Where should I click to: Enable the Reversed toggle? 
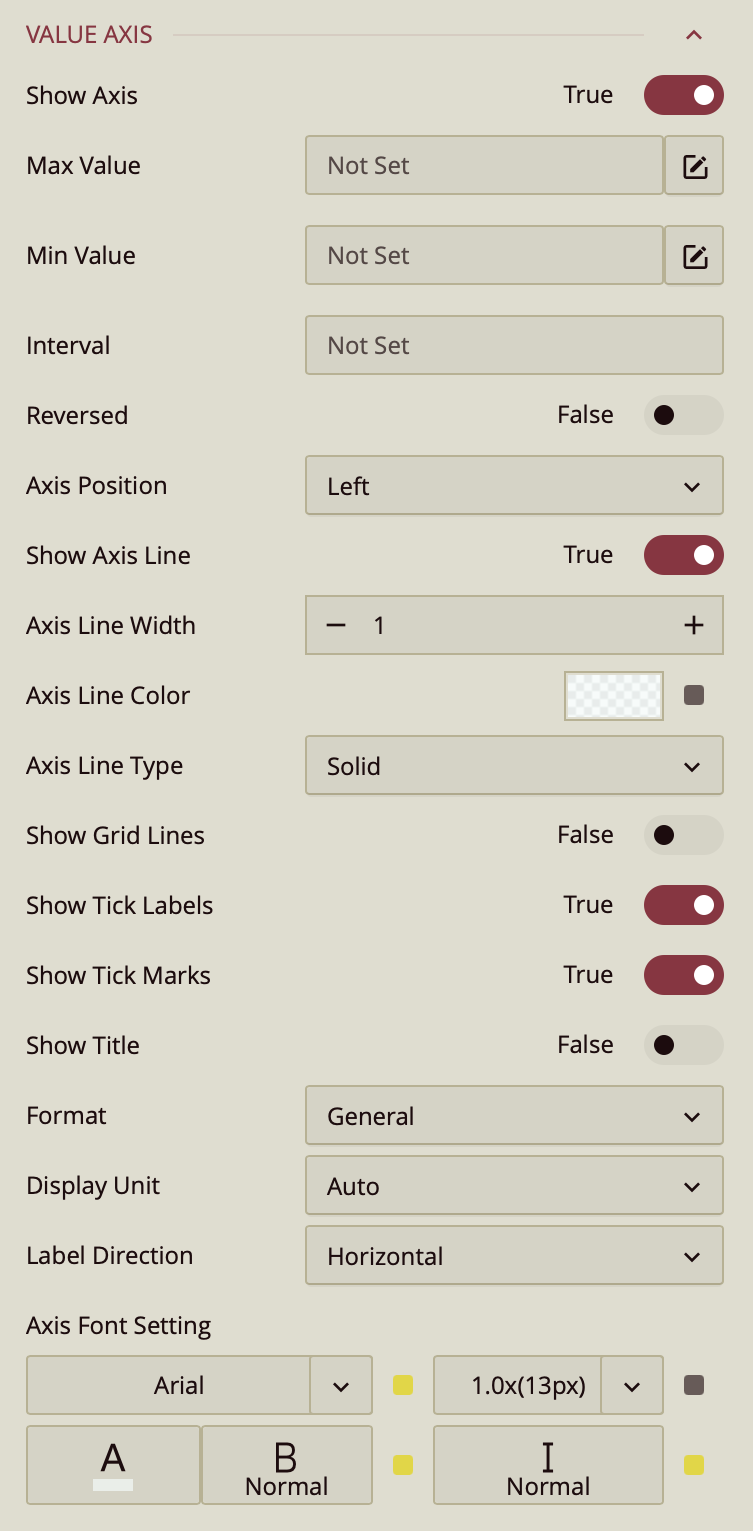[x=683, y=415]
